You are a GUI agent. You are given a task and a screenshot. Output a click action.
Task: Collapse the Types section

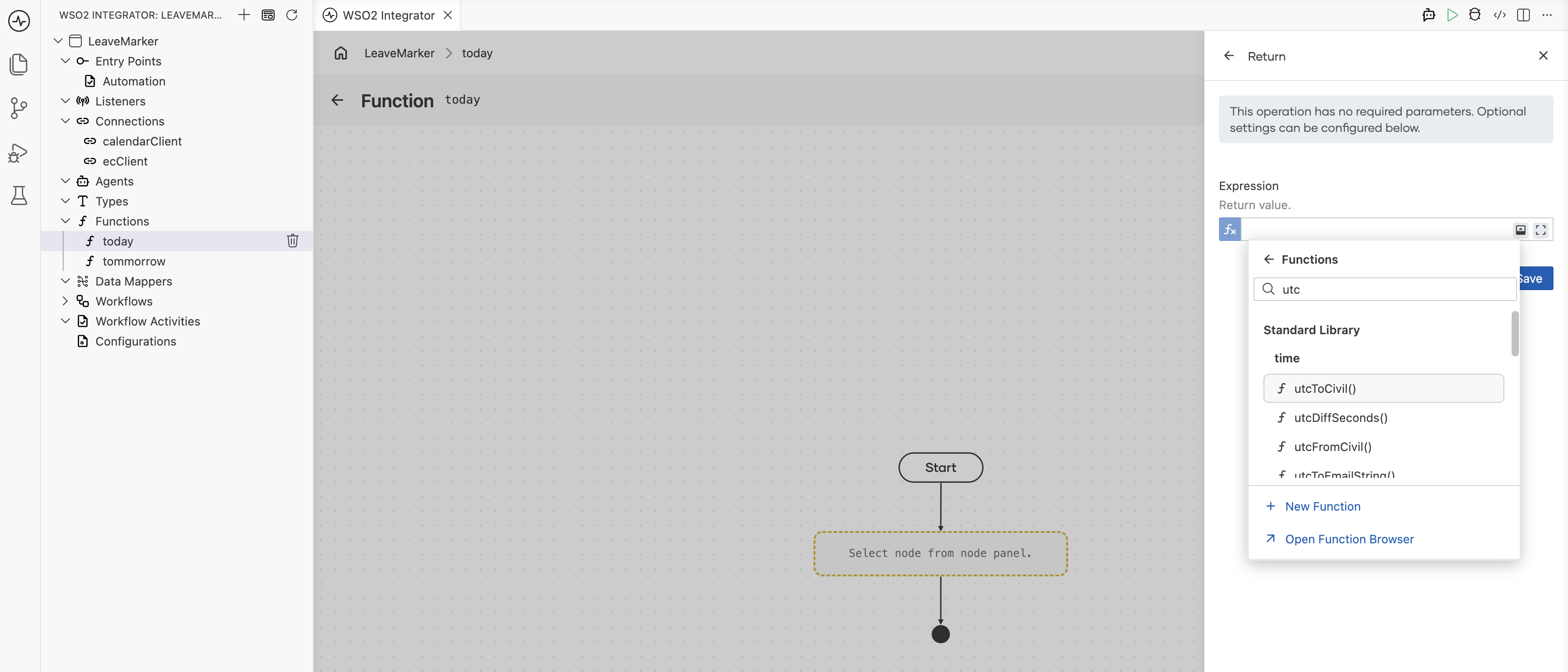[65, 201]
